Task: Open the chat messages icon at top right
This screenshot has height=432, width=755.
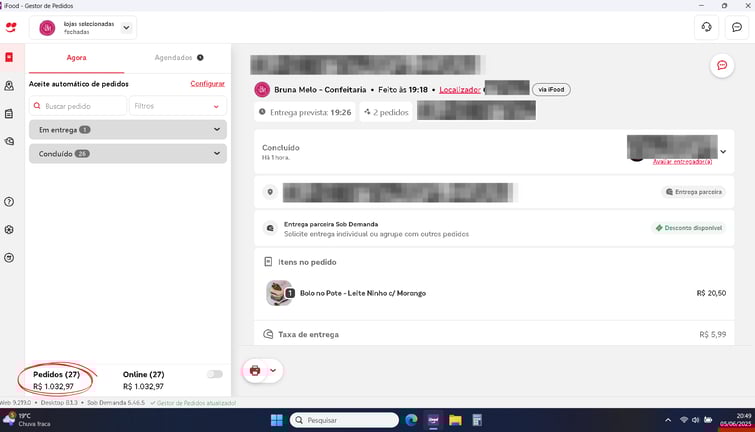Action: [x=737, y=27]
